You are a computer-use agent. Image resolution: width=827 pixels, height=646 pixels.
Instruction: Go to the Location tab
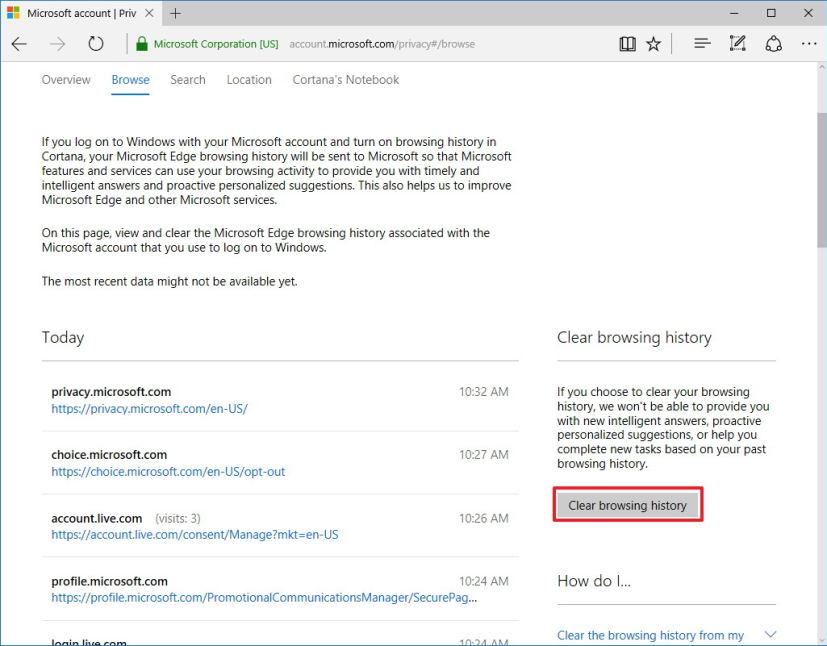[249, 80]
